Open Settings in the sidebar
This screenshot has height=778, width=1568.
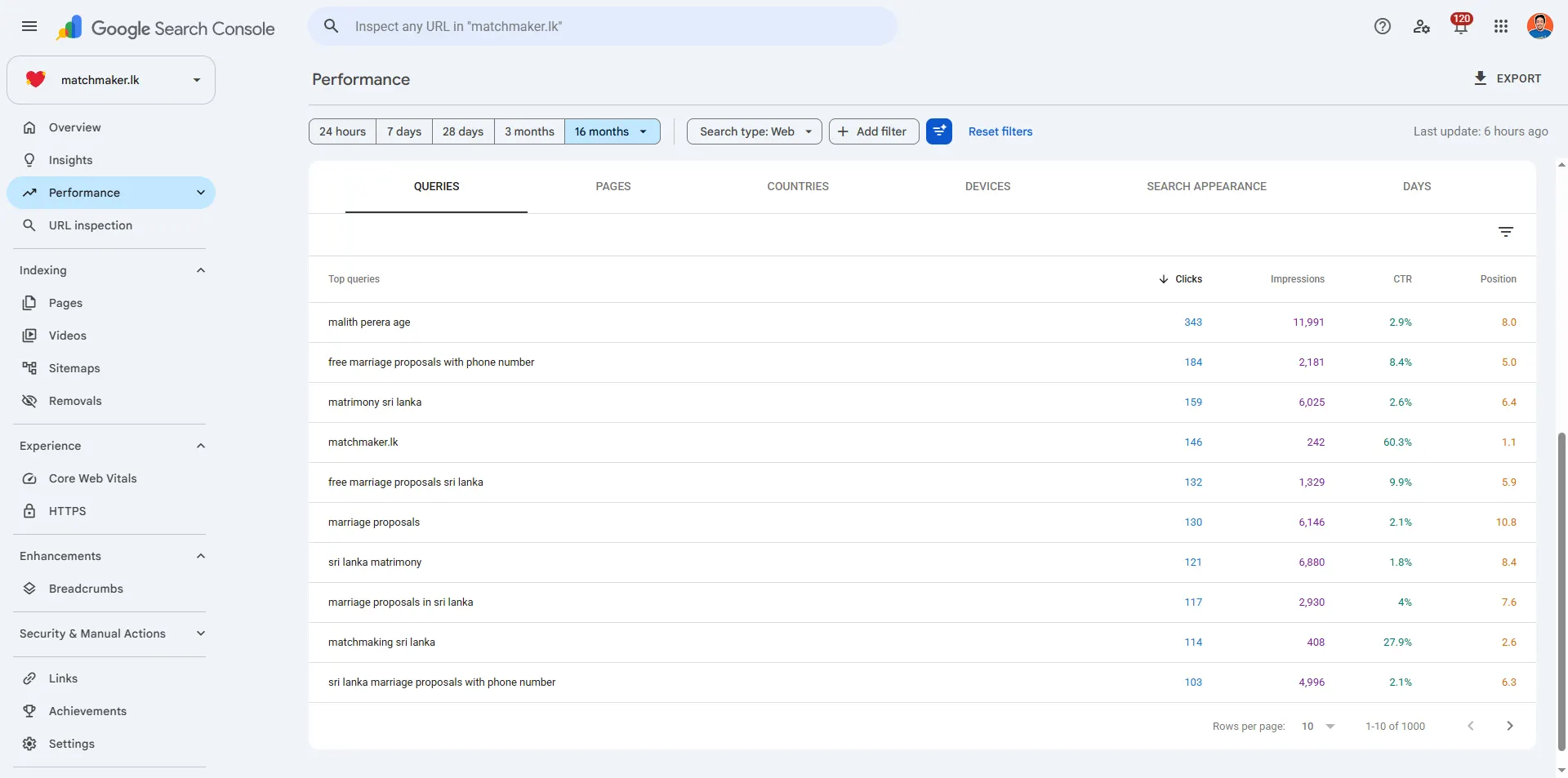point(111,744)
